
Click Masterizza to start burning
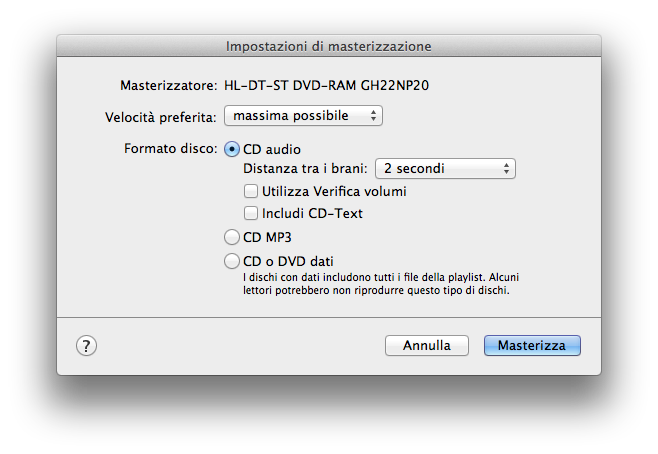point(532,345)
